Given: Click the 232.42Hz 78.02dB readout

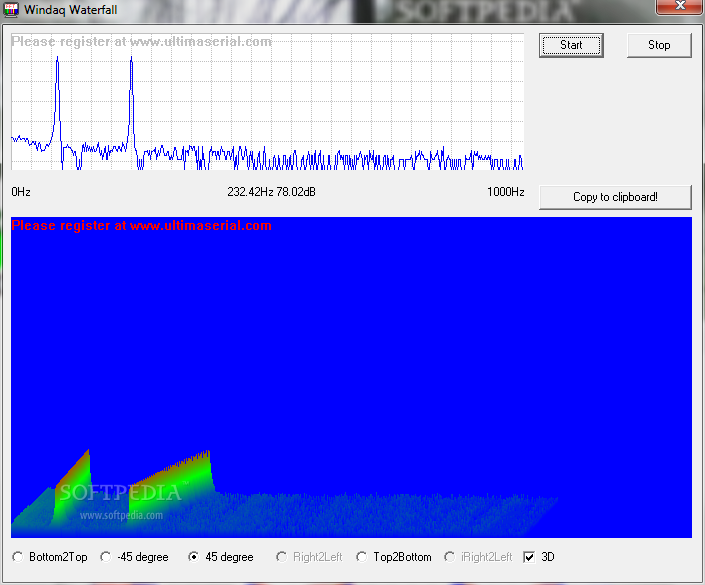Looking at the screenshot, I should click(x=271, y=192).
